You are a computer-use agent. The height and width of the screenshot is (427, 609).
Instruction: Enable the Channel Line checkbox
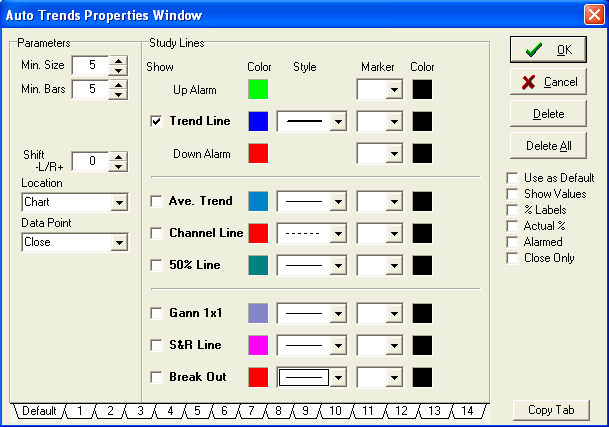[156, 233]
